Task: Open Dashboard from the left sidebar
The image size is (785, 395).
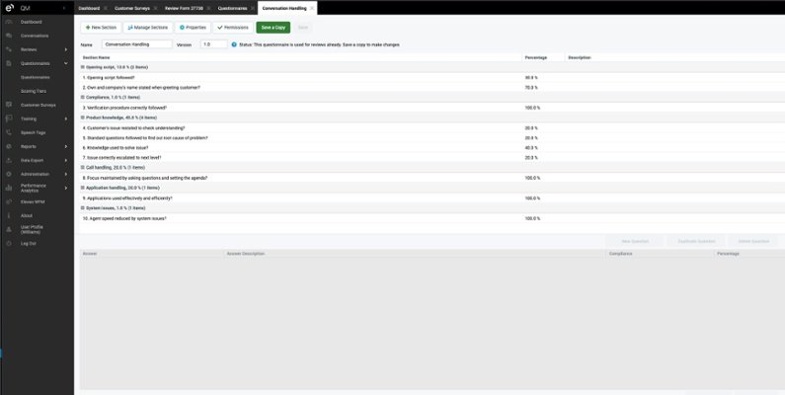Action: [x=31, y=22]
